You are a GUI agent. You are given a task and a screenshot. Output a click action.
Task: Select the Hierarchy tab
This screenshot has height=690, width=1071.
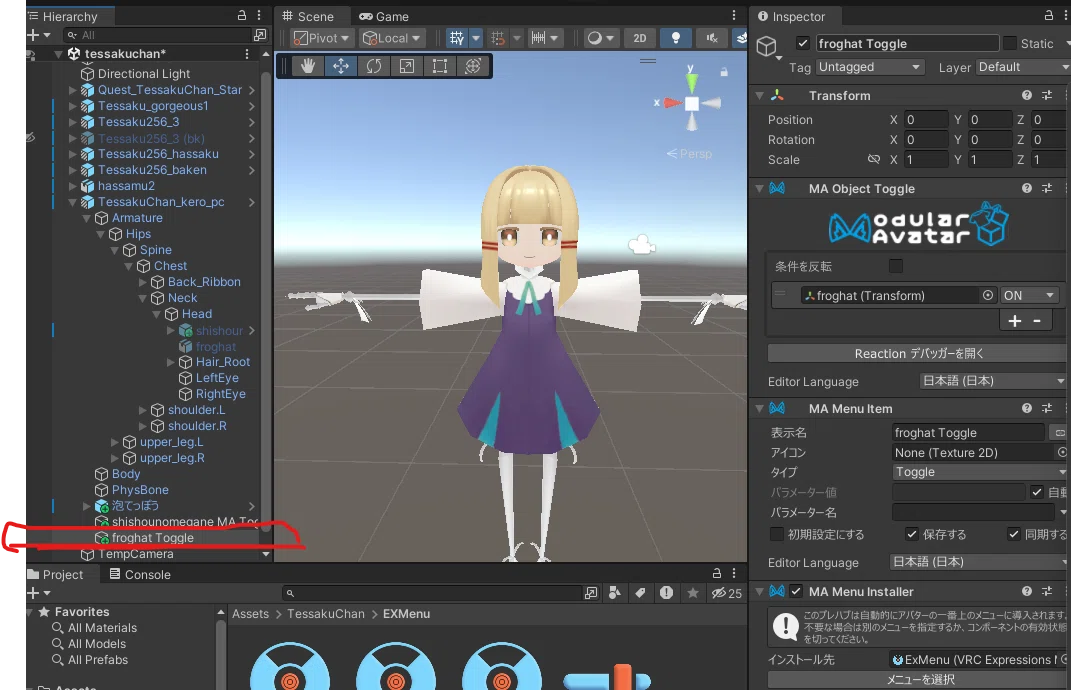[64, 16]
